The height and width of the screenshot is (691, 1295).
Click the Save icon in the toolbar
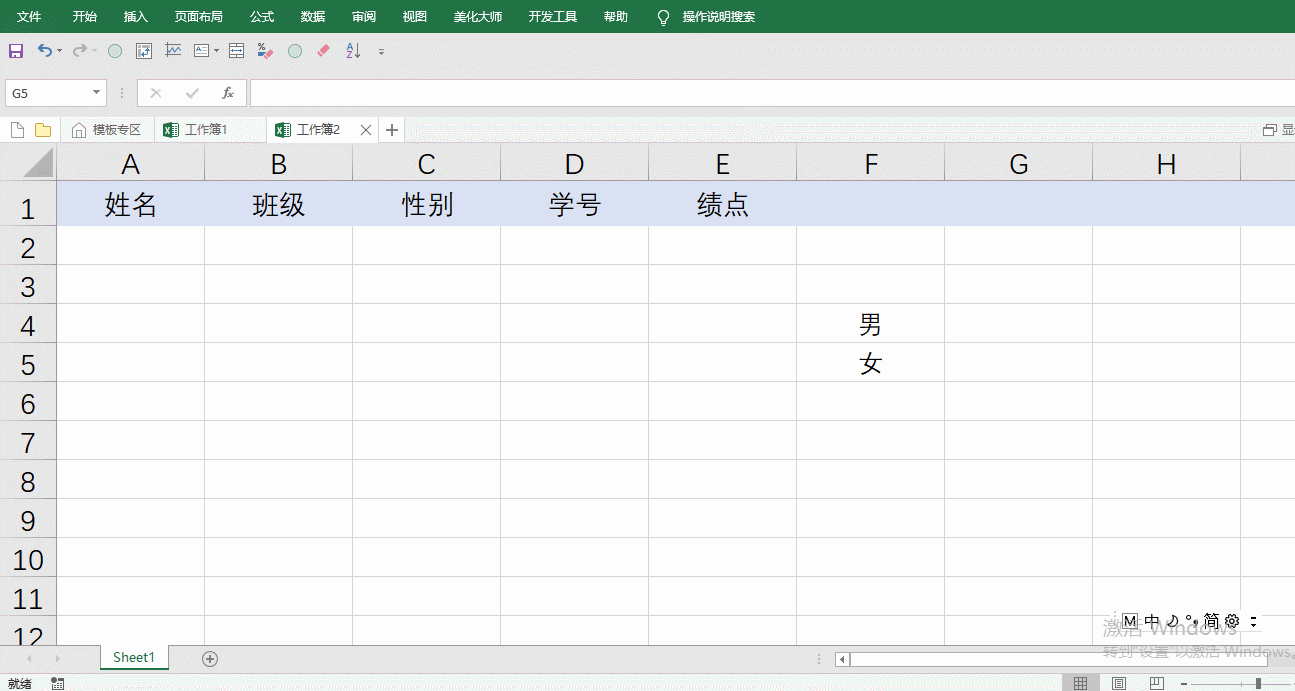[16, 50]
